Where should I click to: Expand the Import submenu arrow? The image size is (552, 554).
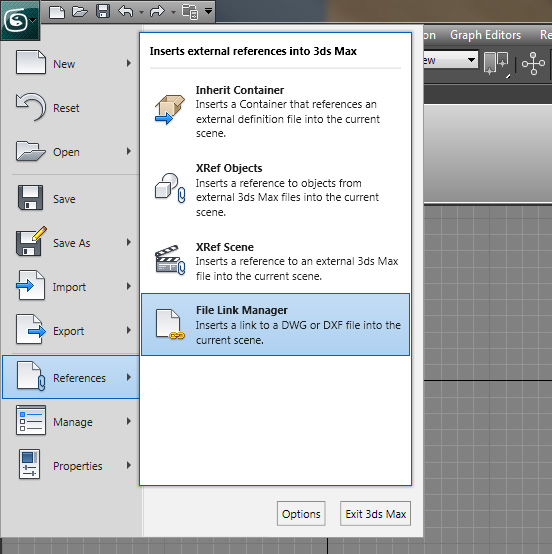pos(129,286)
